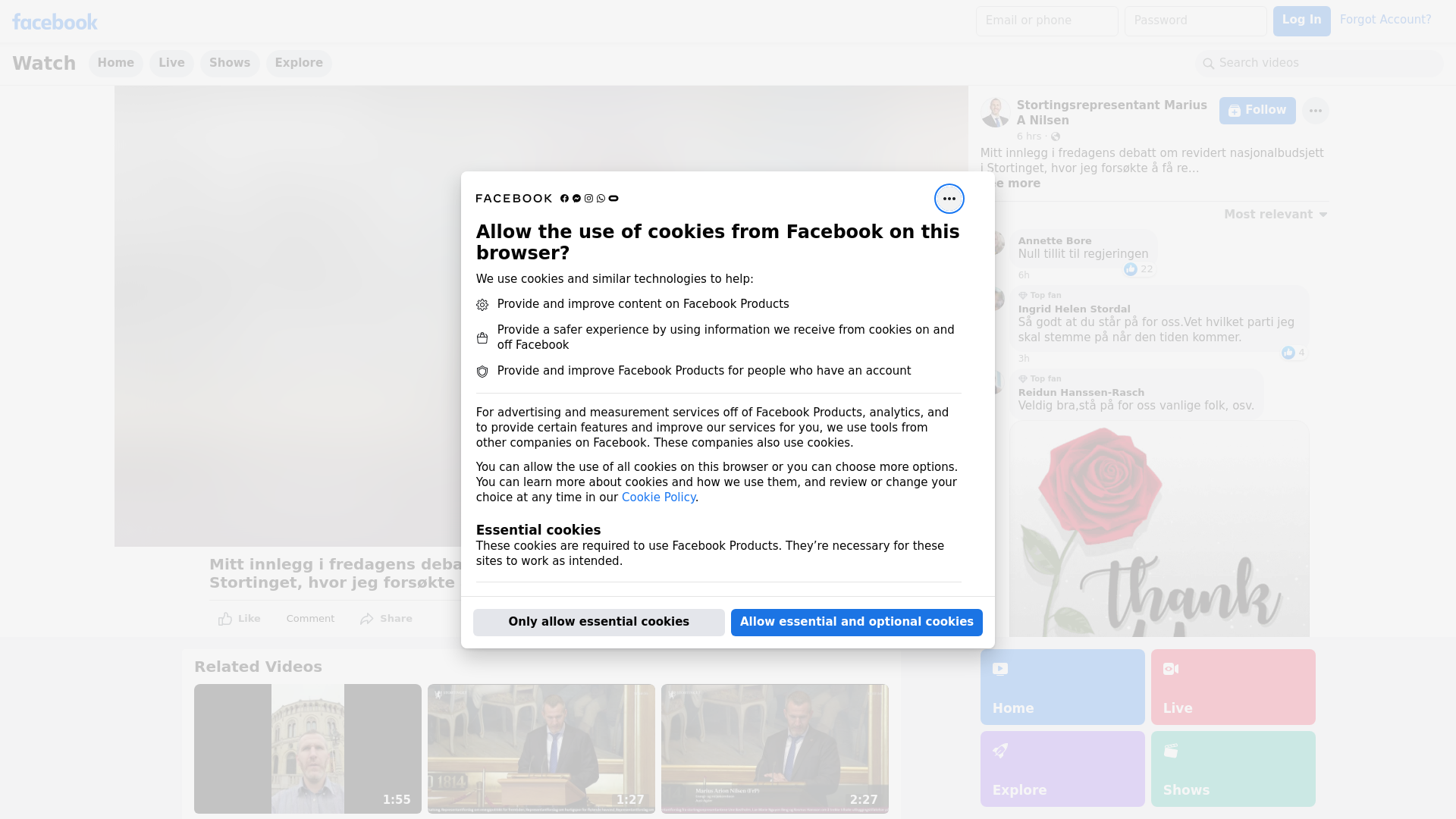The image size is (1456, 819).
Task: Click commenter name Reidun Hanssen-Rasch
Action: pos(1081,393)
